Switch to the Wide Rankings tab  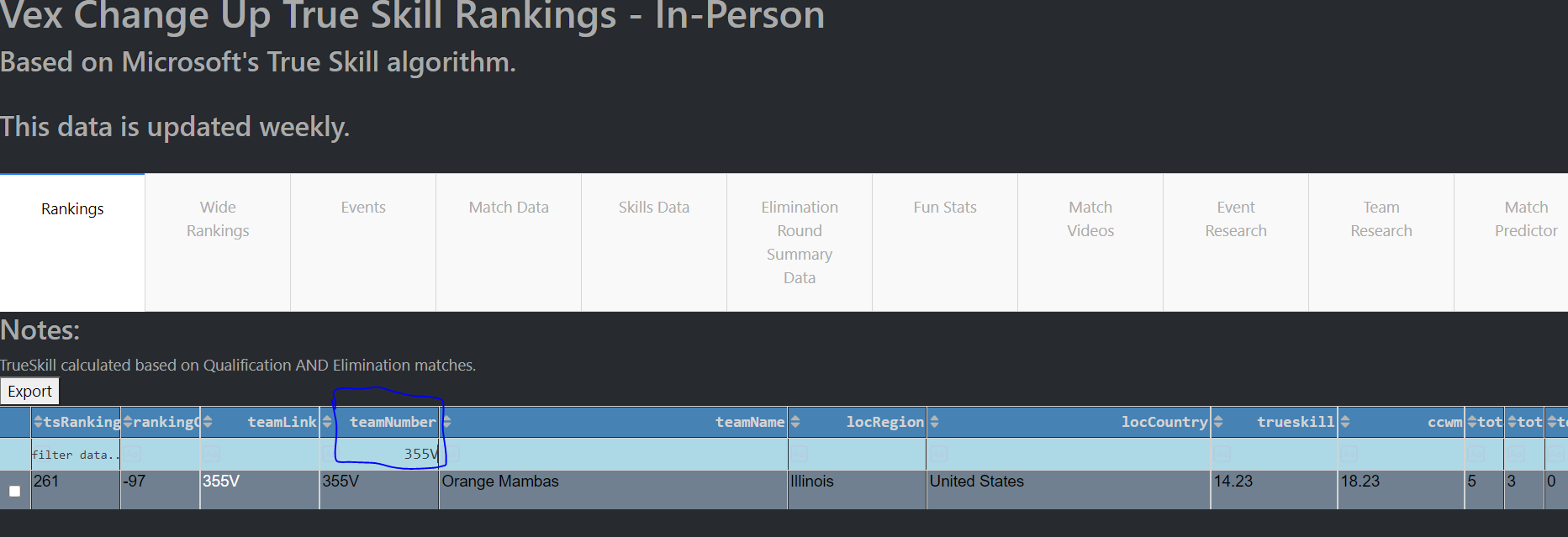218,218
